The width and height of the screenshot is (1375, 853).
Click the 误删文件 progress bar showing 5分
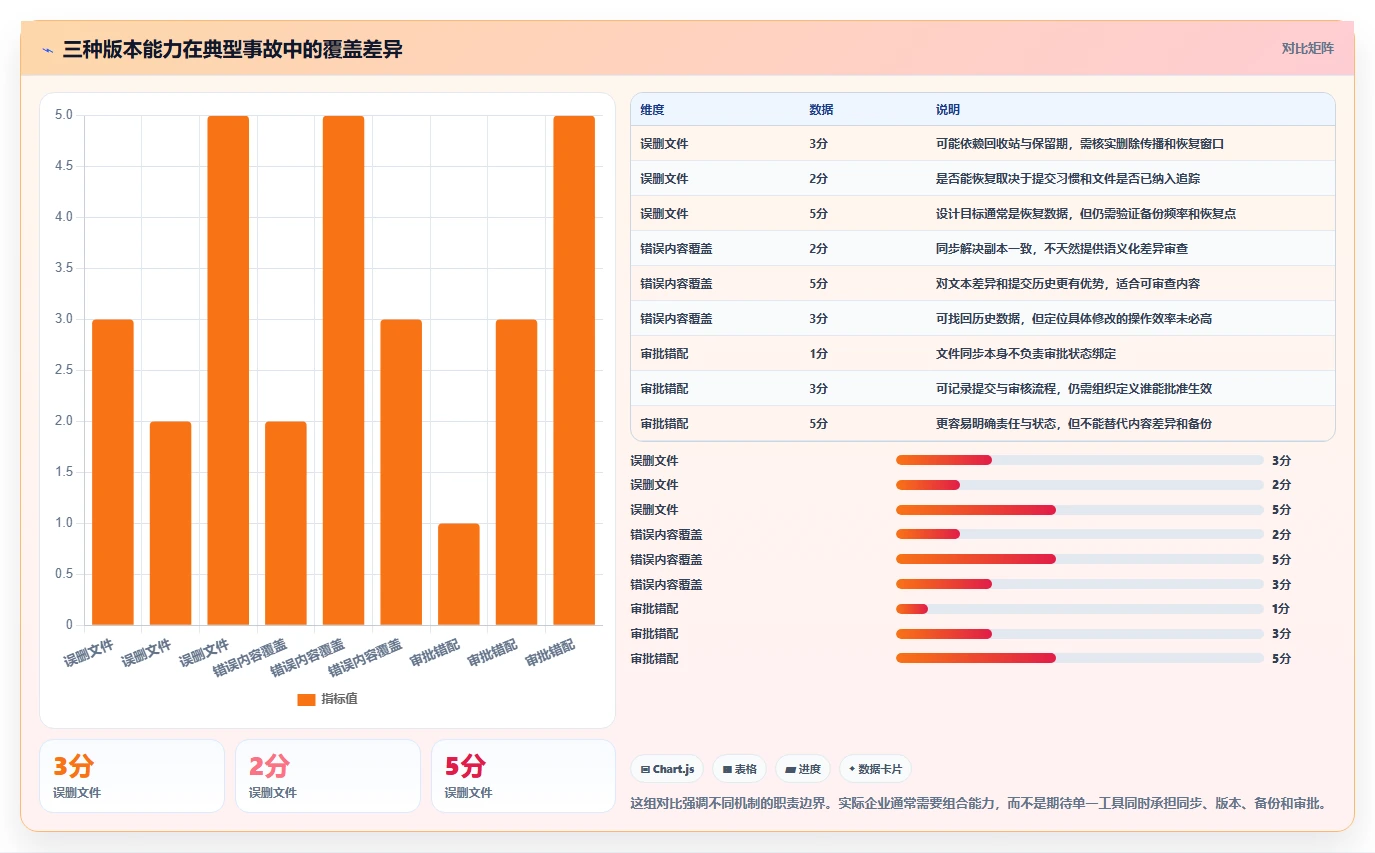(1080, 510)
